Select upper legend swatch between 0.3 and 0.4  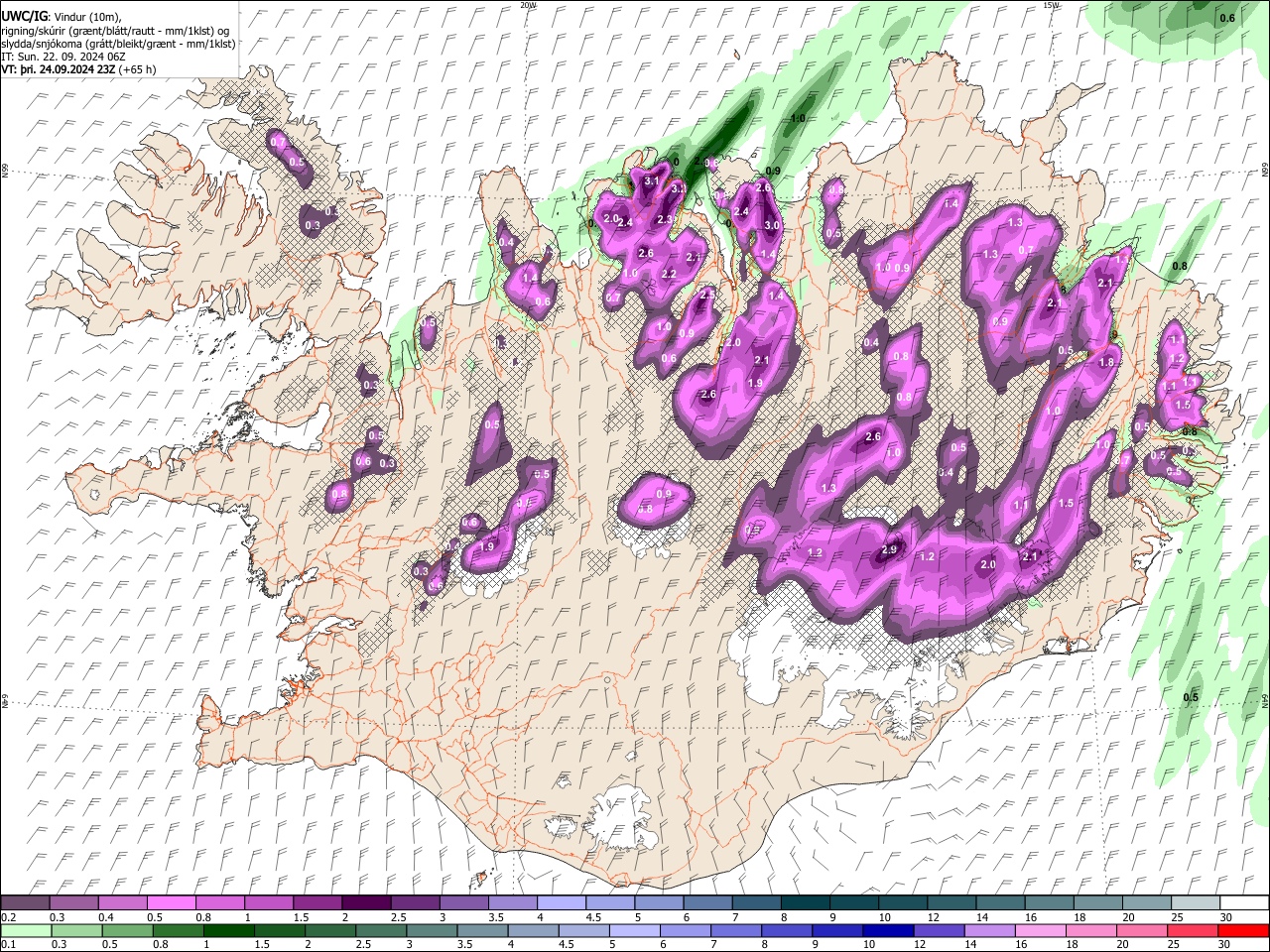point(73,902)
